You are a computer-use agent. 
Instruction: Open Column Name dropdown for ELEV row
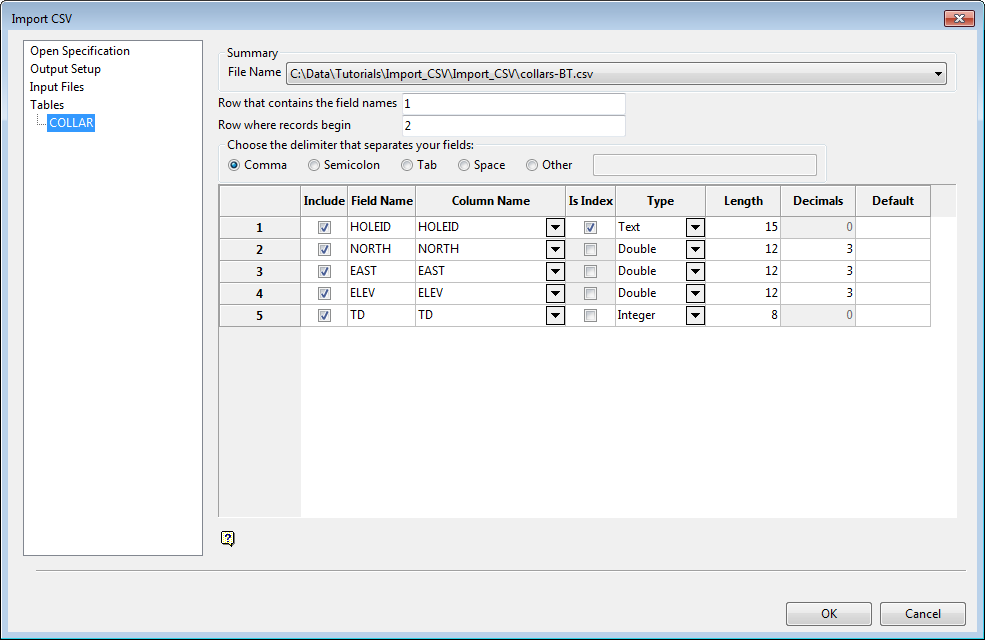point(555,294)
